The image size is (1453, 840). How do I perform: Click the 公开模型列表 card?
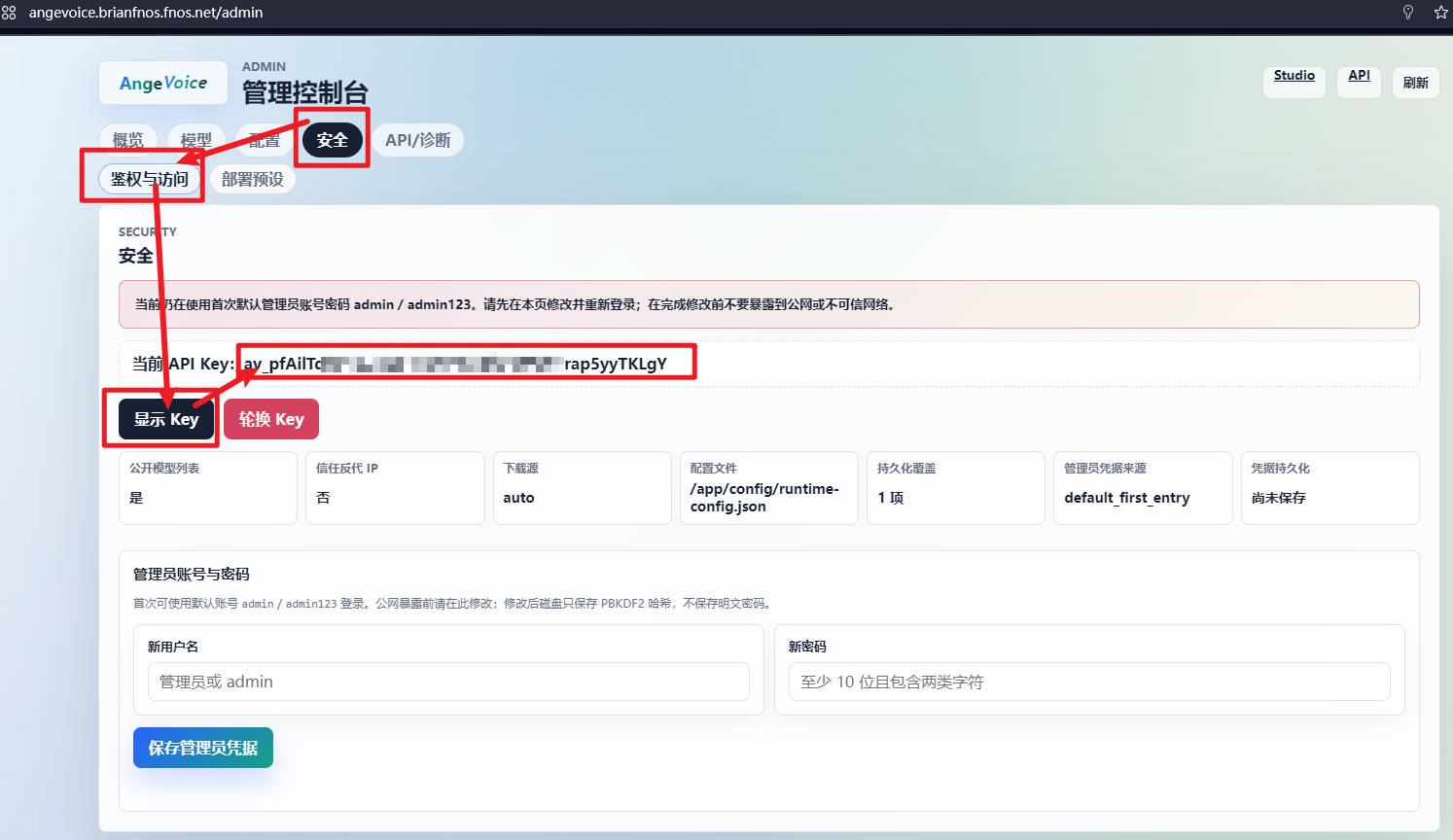208,488
